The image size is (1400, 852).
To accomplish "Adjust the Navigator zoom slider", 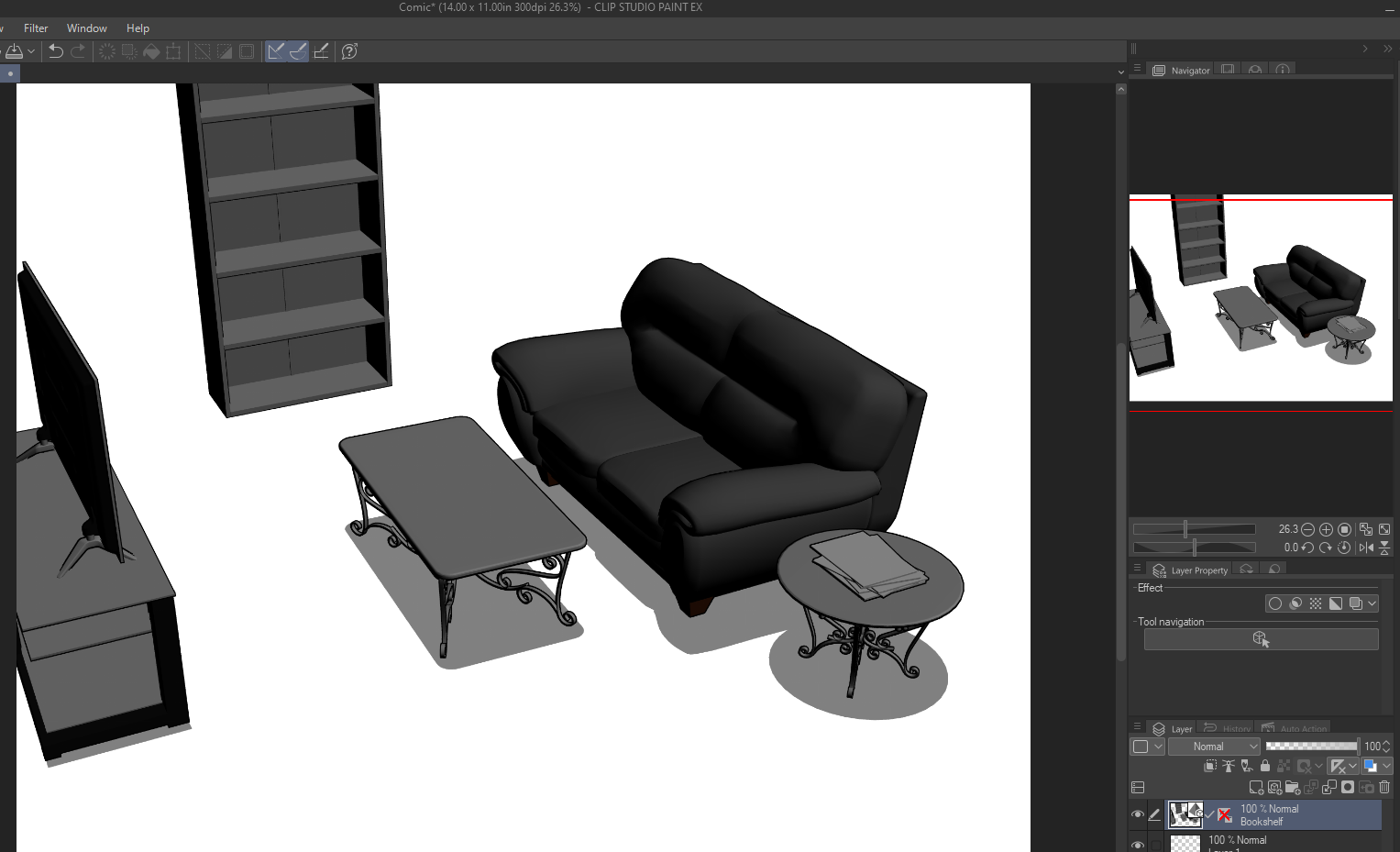I will click(1194, 529).
